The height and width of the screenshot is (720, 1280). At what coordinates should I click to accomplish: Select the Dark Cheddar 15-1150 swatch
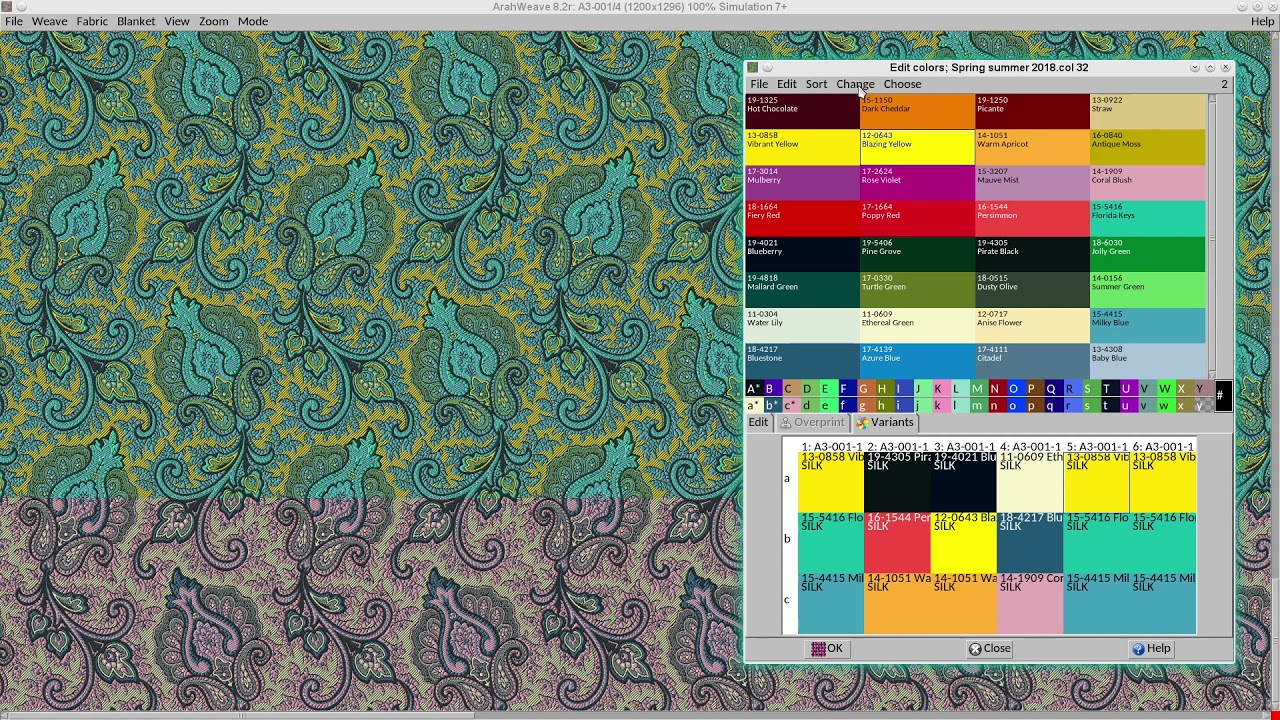pos(917,111)
